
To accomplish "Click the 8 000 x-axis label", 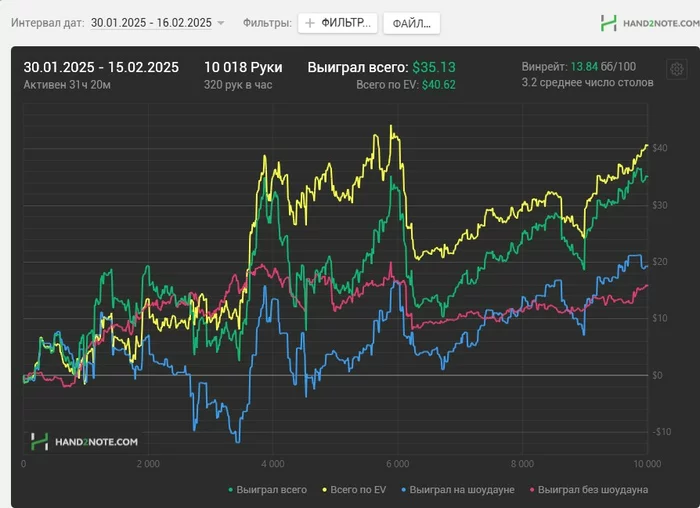I will pos(522,464).
